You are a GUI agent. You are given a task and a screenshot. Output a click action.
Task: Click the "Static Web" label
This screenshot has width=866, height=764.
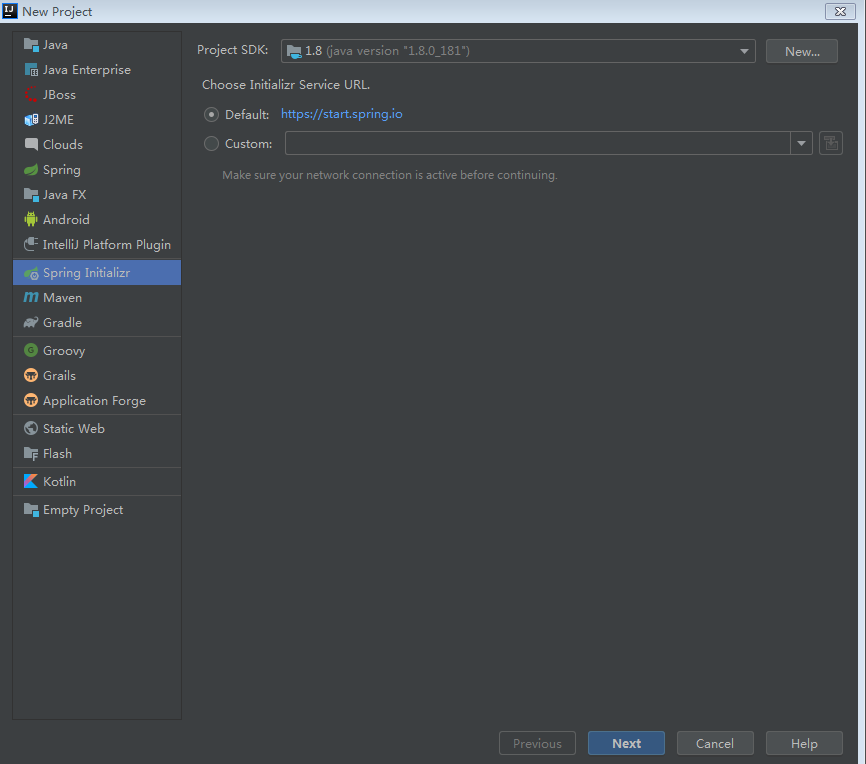click(74, 429)
